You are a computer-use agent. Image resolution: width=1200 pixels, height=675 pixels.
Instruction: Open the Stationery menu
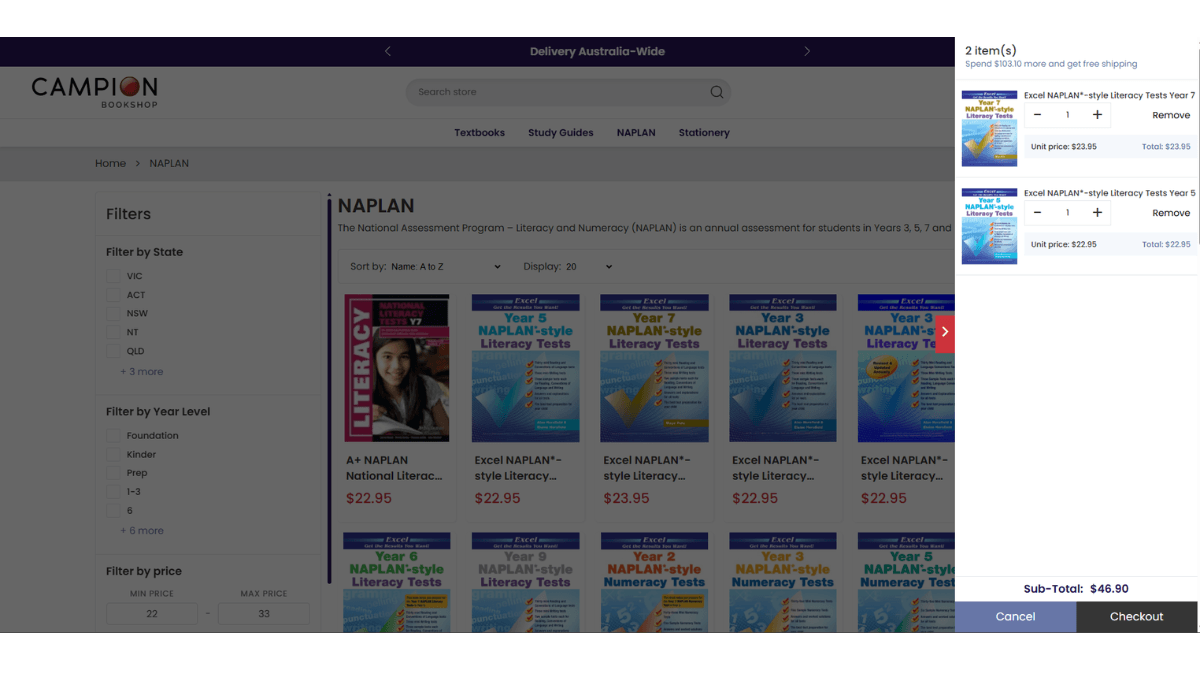click(x=704, y=132)
